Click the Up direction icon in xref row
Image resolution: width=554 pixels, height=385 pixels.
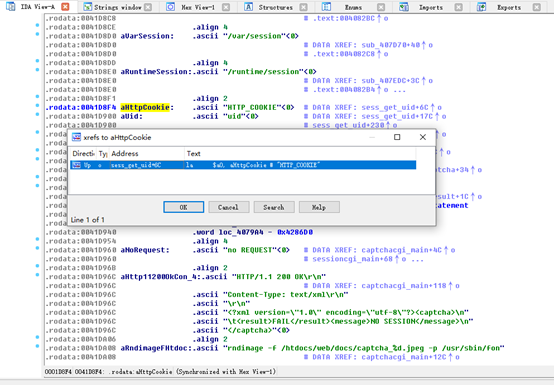[77, 165]
